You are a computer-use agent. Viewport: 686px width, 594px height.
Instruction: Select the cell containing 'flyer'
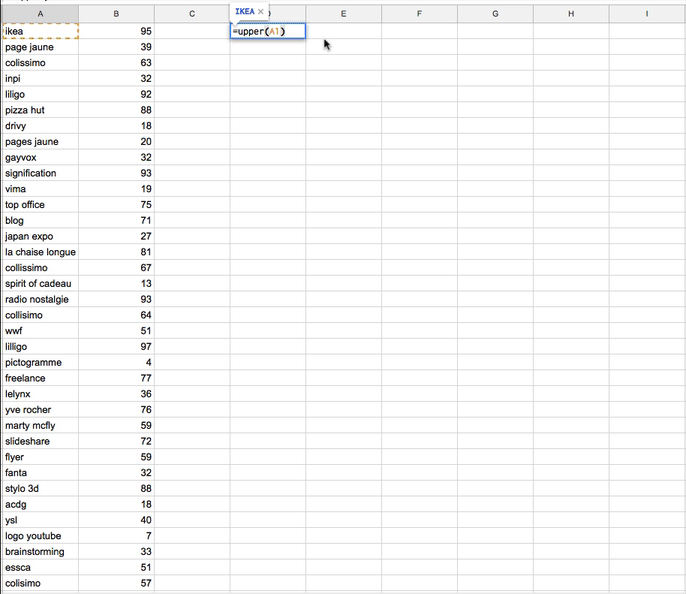click(40, 456)
